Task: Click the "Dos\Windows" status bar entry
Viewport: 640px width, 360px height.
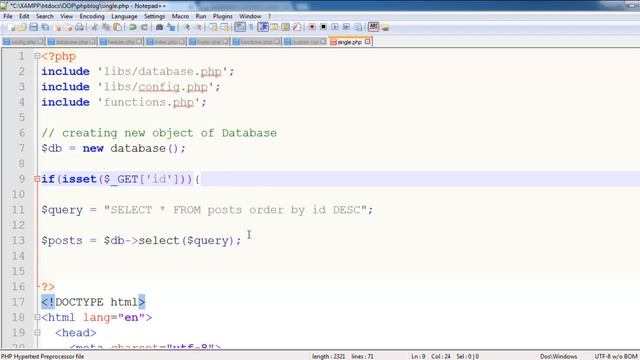Action: 558,356
